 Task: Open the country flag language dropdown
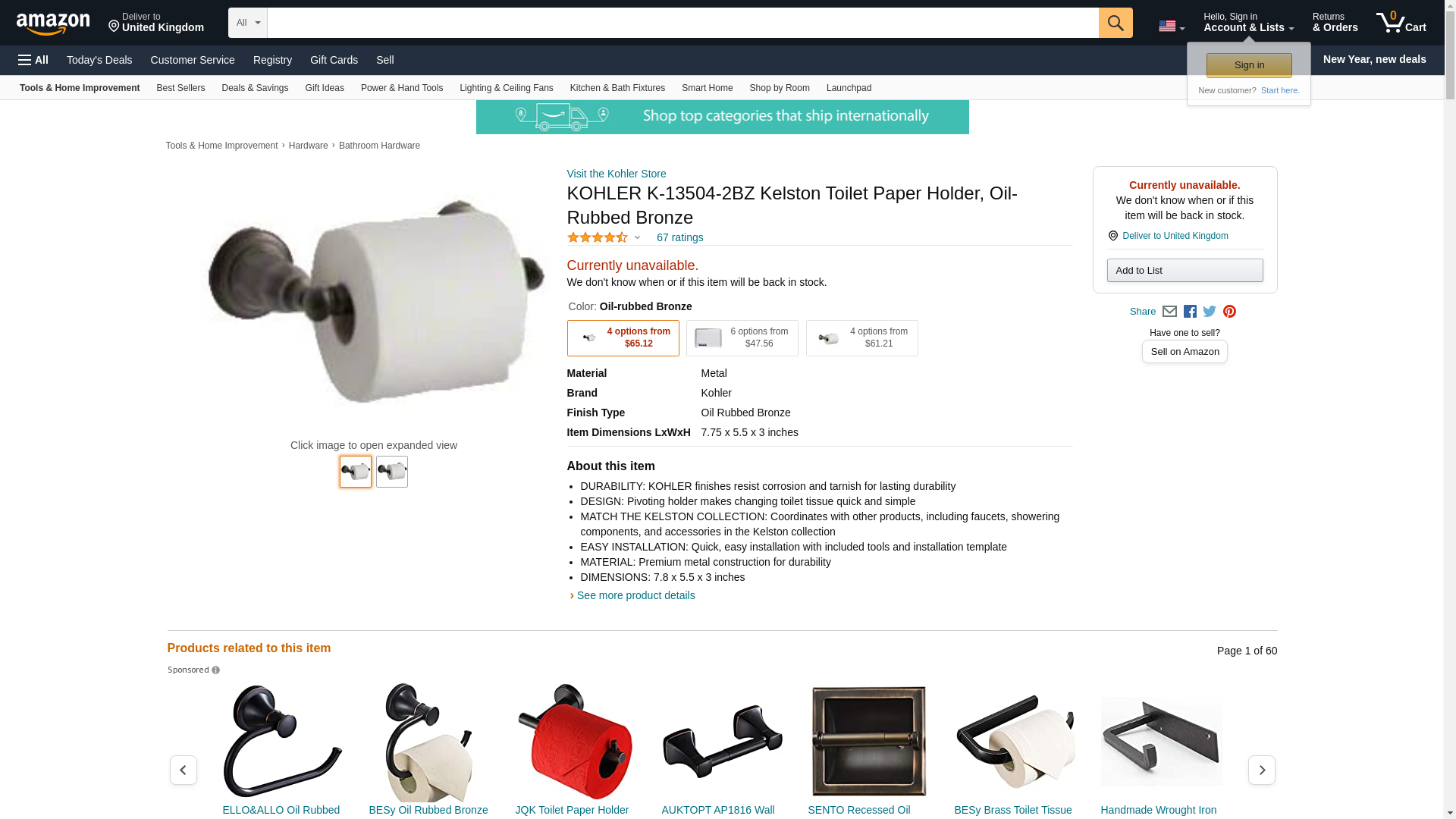pyautogui.click(x=1172, y=27)
